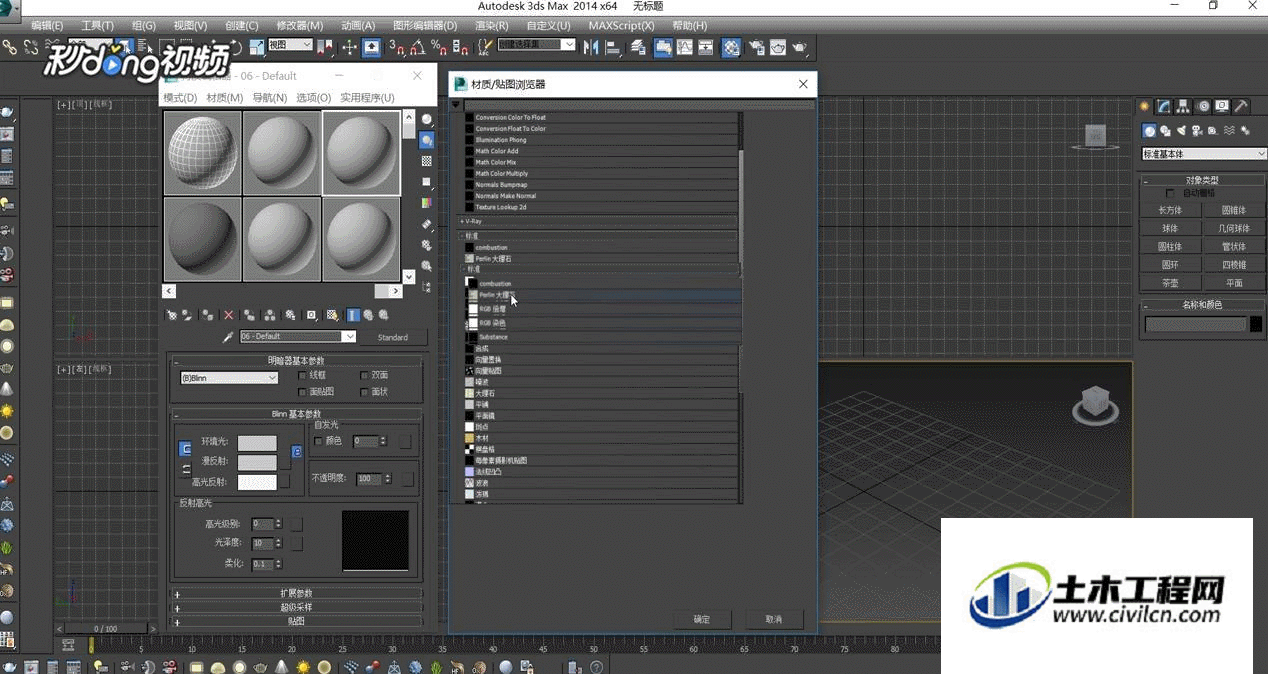Click the object color swatch beside name
The image size is (1268, 674).
tap(1256, 324)
